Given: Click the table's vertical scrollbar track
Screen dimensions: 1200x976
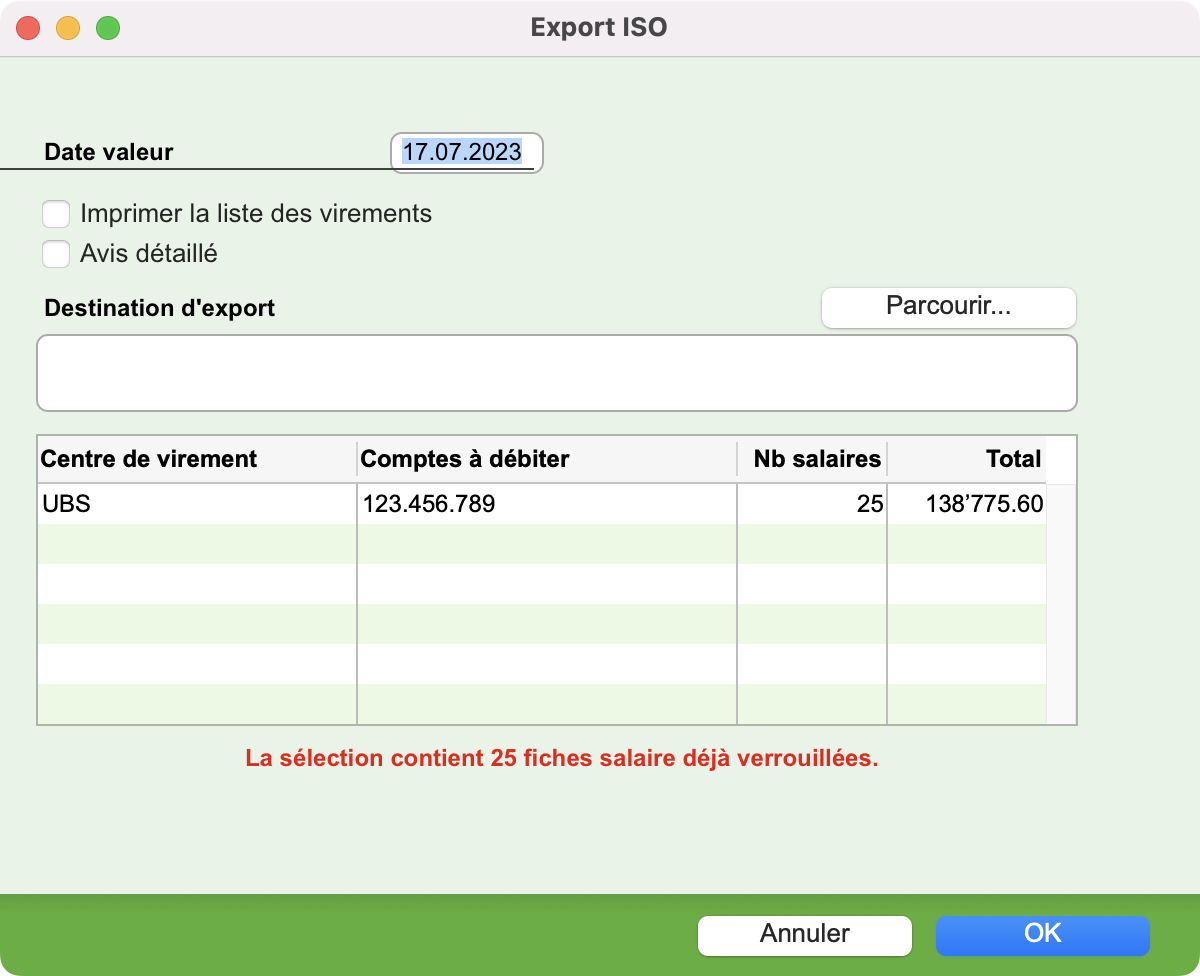Looking at the screenshot, I should 1061,603.
